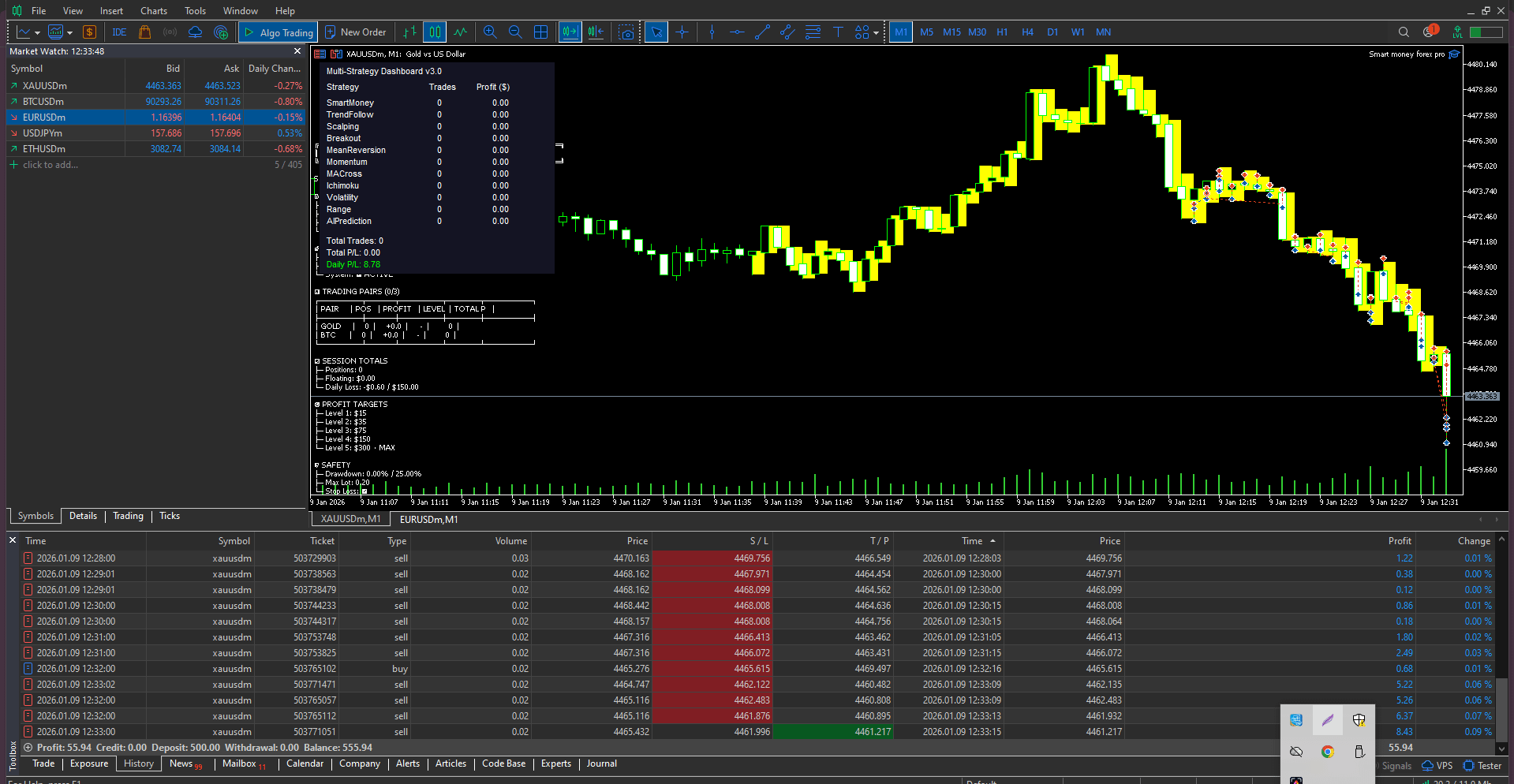Viewport: 1514px width, 784px height.
Task: Open the Charts menu
Action: (x=153, y=11)
